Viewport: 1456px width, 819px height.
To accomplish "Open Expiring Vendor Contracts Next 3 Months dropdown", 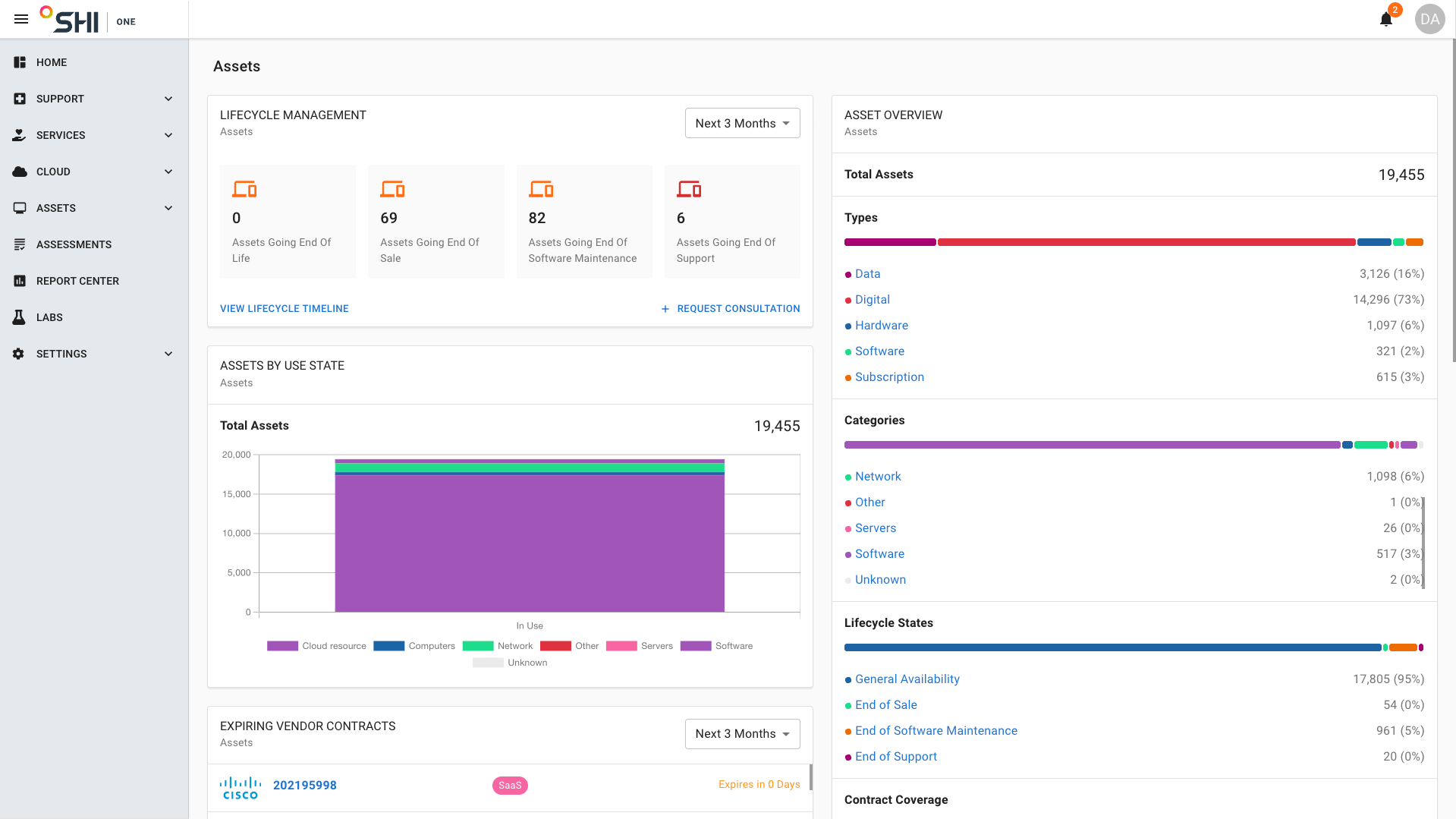I will [742, 734].
